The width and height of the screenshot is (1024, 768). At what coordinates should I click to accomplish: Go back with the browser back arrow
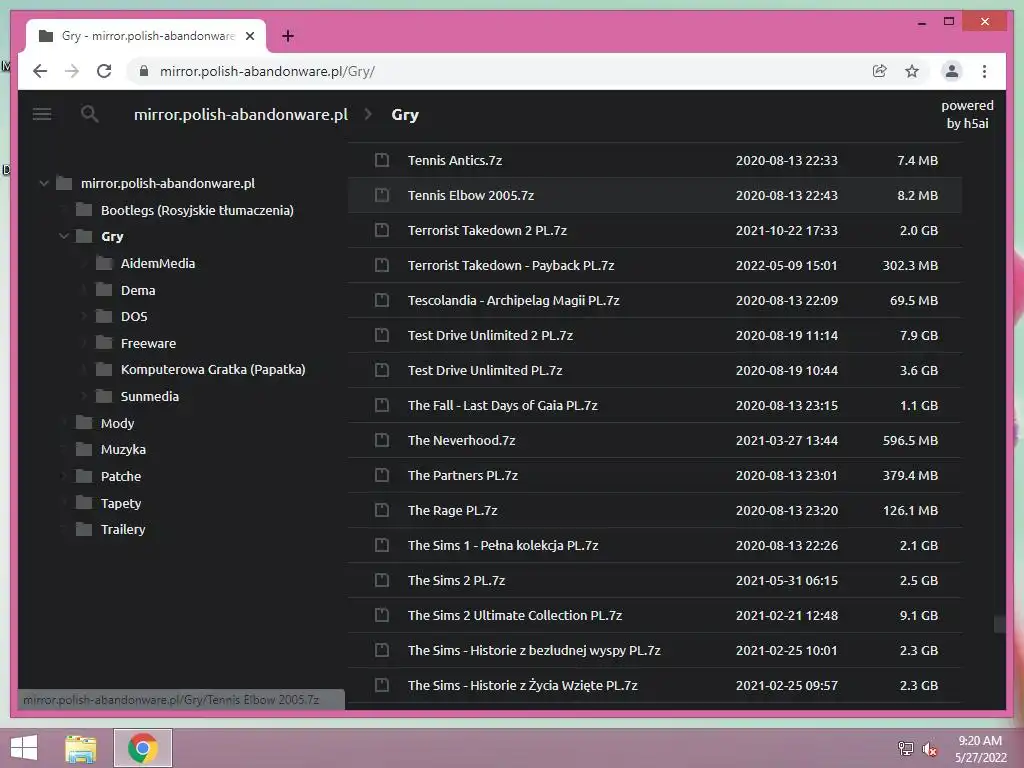click(x=40, y=71)
